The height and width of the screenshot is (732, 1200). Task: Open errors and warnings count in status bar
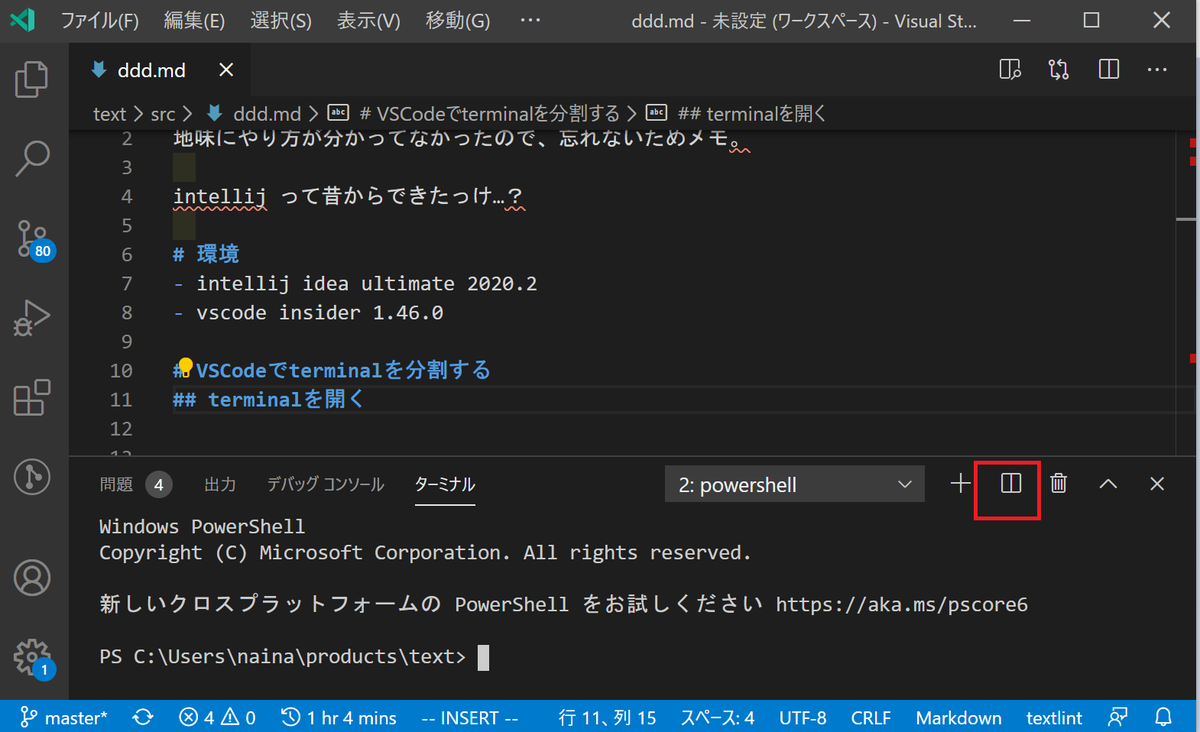click(x=217, y=717)
